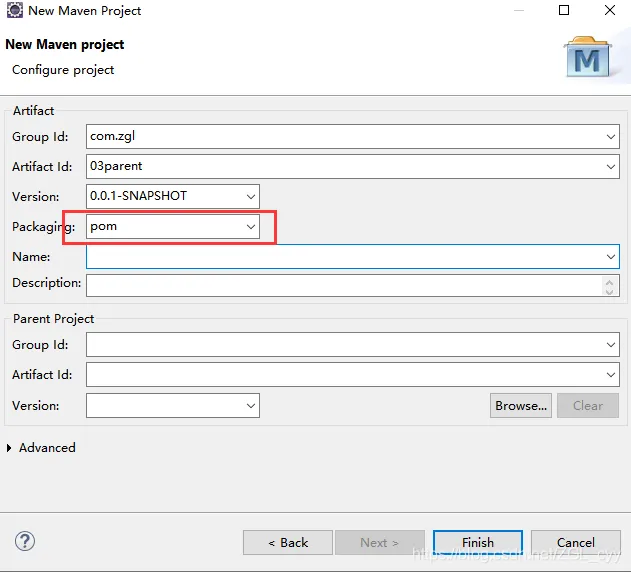Open the Name field dropdown arrow
Image resolution: width=631 pixels, height=573 pixels.
tap(610, 257)
